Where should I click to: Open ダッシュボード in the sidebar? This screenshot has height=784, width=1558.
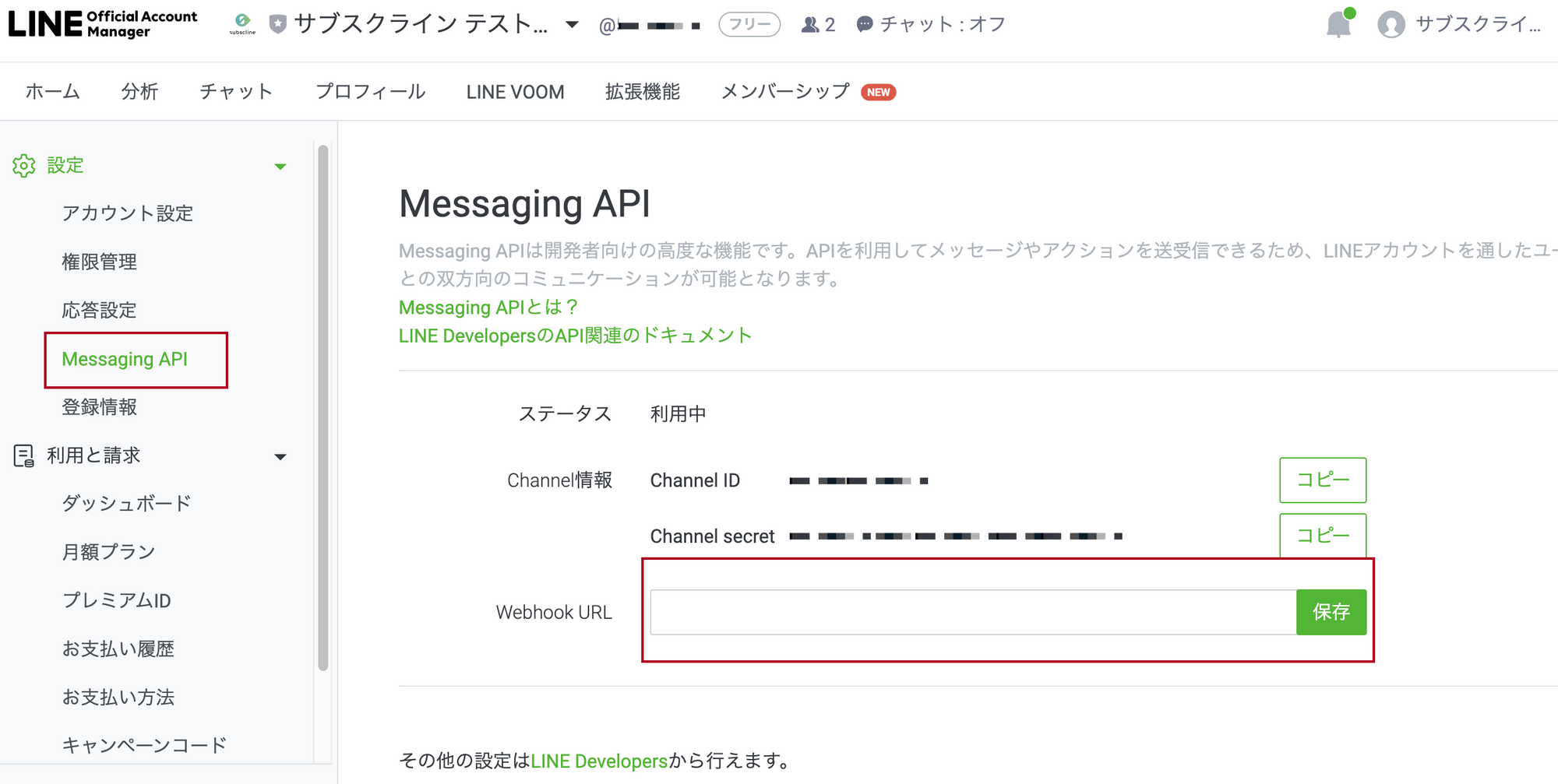click(x=127, y=504)
